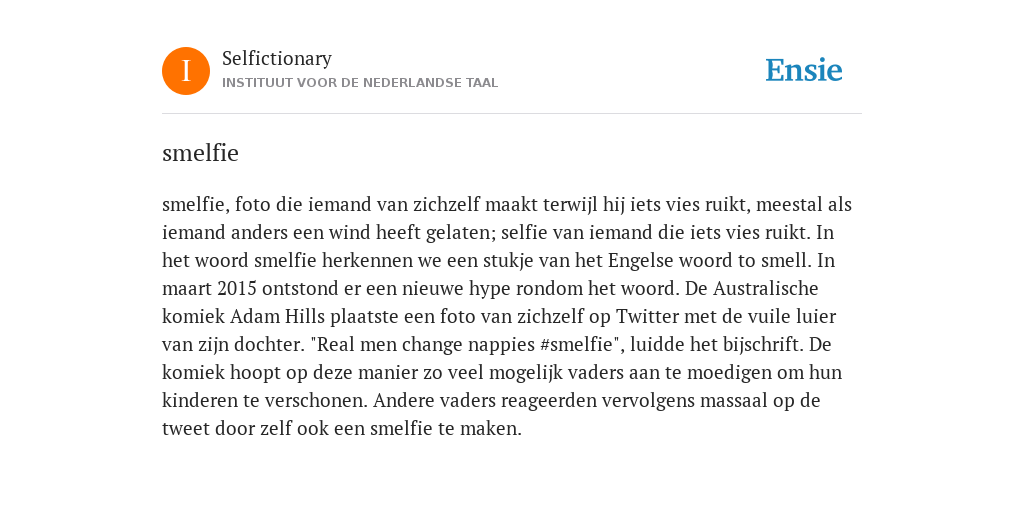Click the name 'Adam Hills'

pos(278,317)
